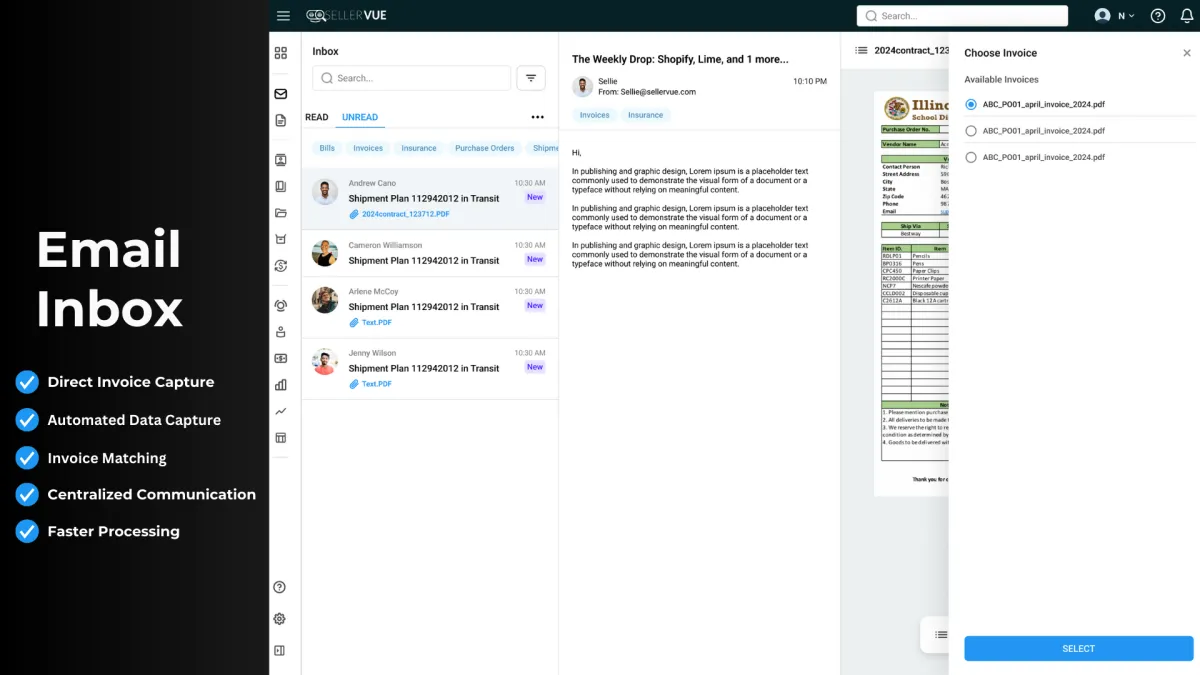Click the Weekly Drop email subject
This screenshot has width=1200, height=675.
click(x=680, y=59)
